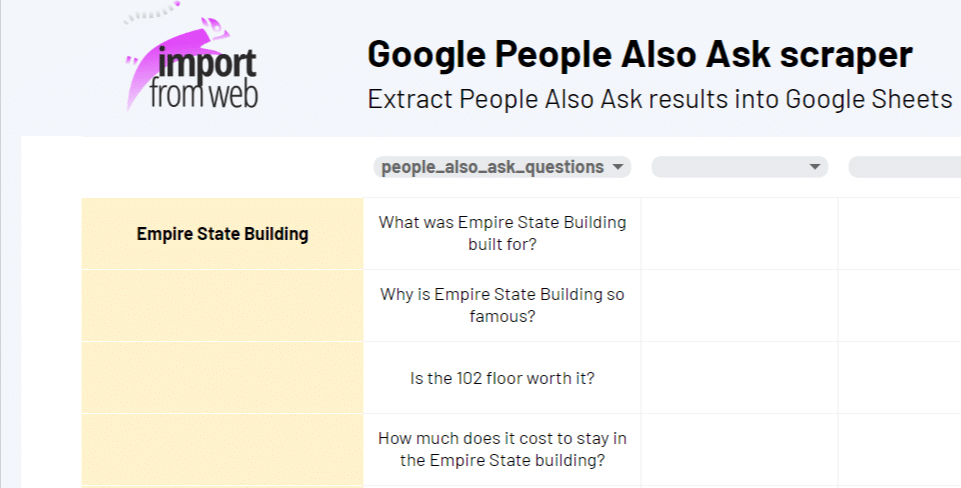This screenshot has width=961, height=488.
Task: Select empty cell right of "How much does it cost" question
Action: click(739, 450)
